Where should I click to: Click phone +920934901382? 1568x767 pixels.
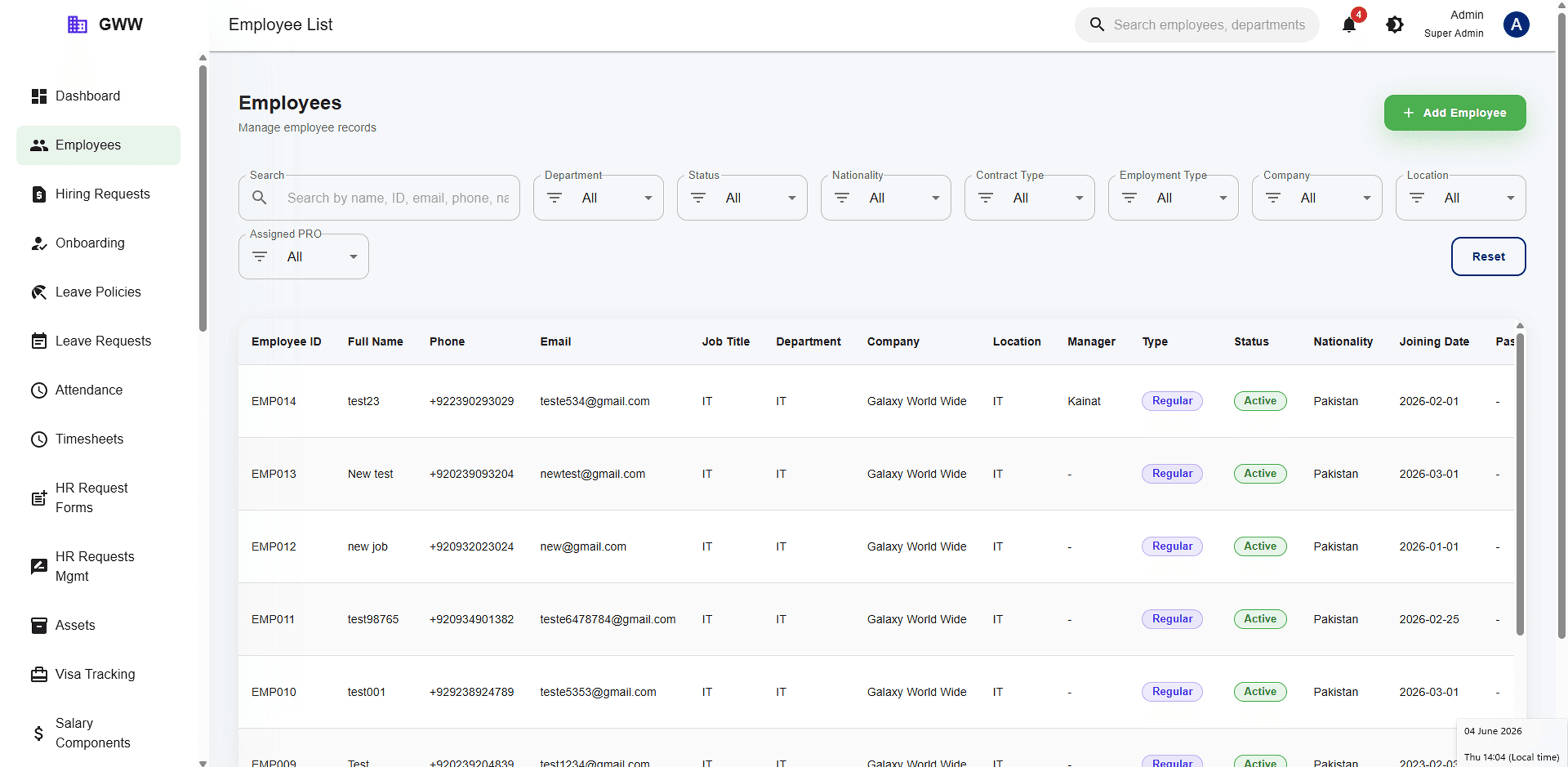(x=471, y=619)
